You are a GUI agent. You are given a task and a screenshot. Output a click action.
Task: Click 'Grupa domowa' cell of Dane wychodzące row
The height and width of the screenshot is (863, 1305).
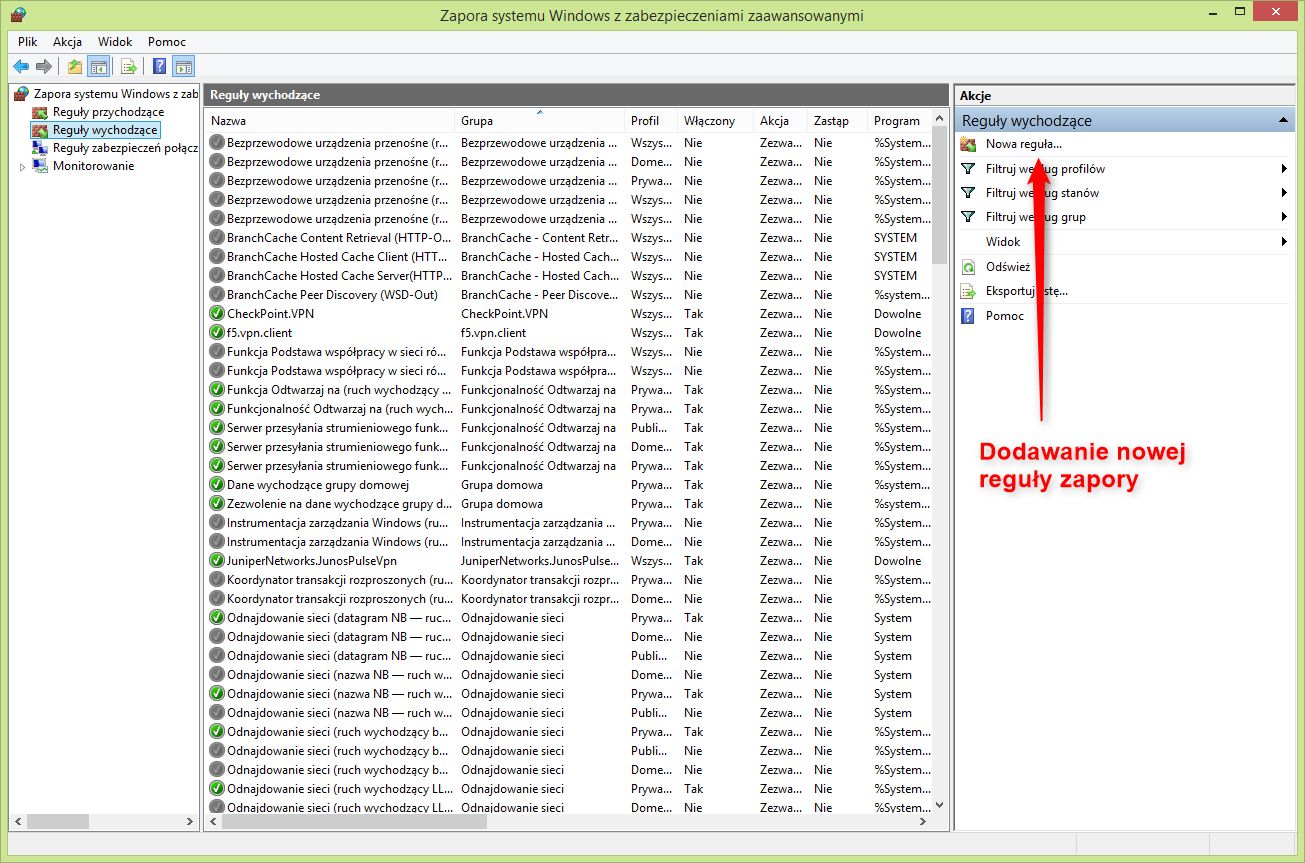click(502, 485)
